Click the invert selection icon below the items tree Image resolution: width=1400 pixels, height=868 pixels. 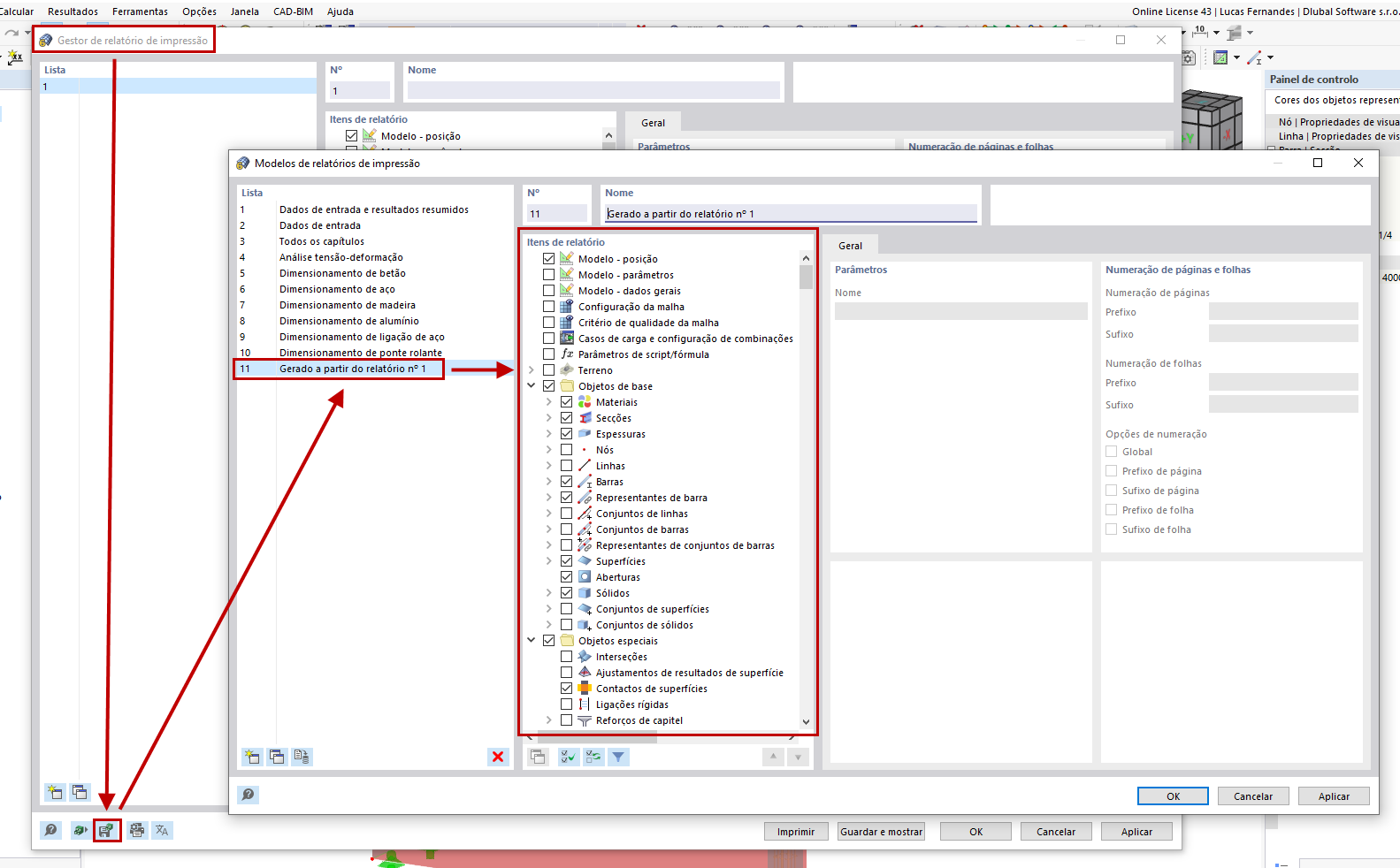(x=593, y=757)
